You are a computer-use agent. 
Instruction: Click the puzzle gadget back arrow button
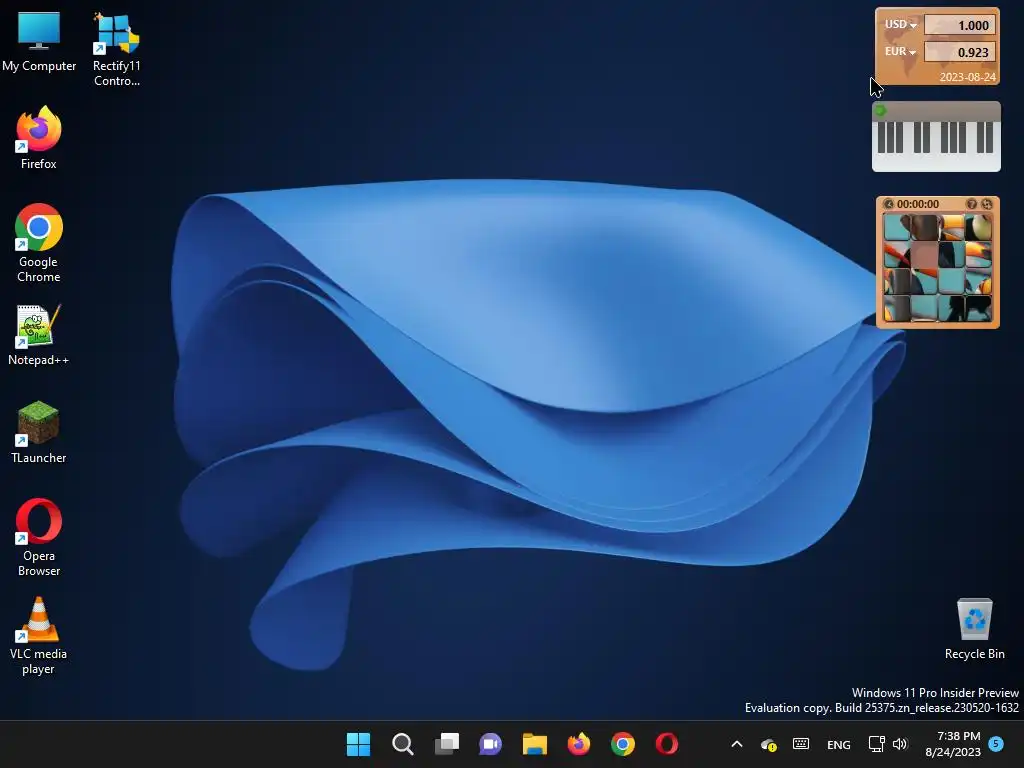(x=888, y=204)
